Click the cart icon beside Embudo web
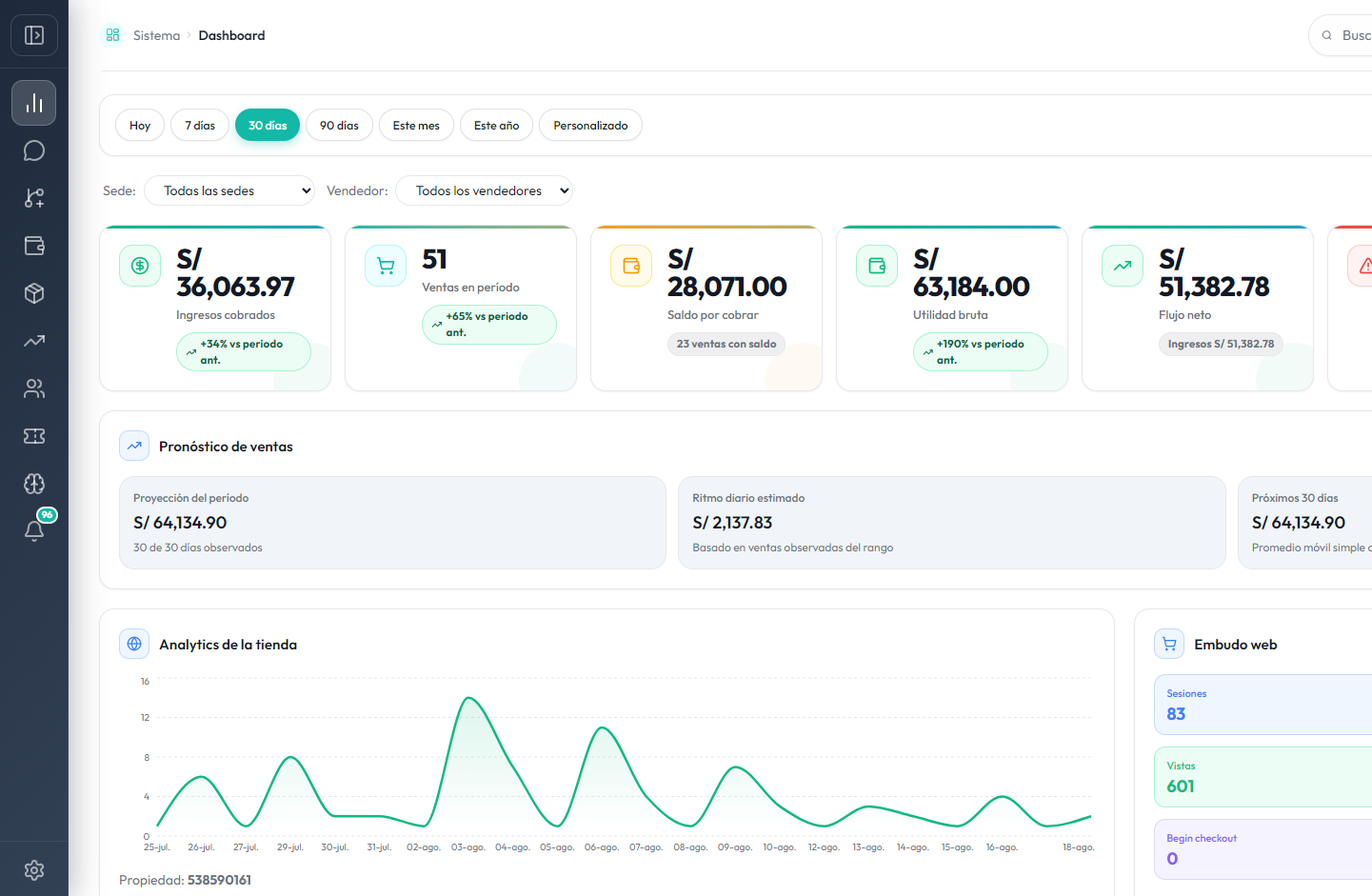Image resolution: width=1372 pixels, height=896 pixels. point(1169,644)
